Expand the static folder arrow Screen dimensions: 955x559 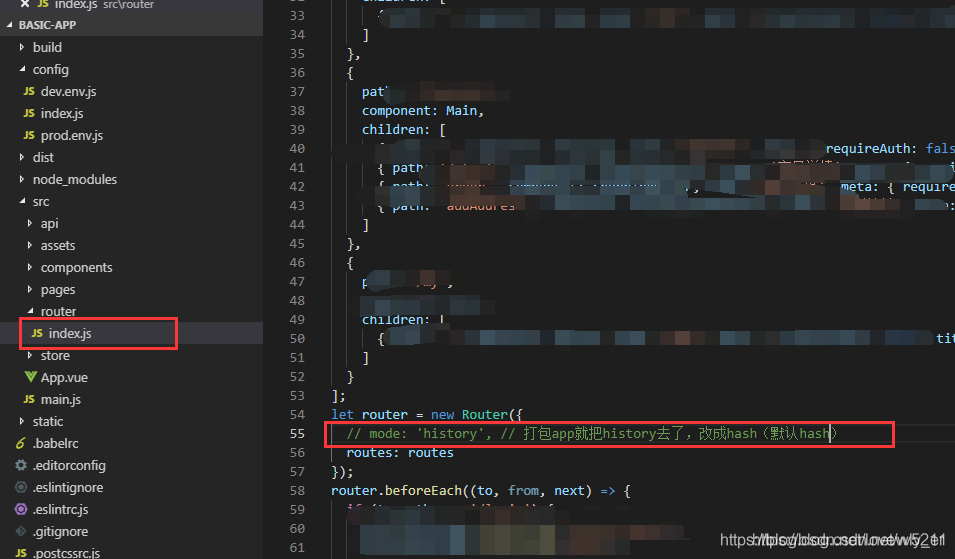22,421
